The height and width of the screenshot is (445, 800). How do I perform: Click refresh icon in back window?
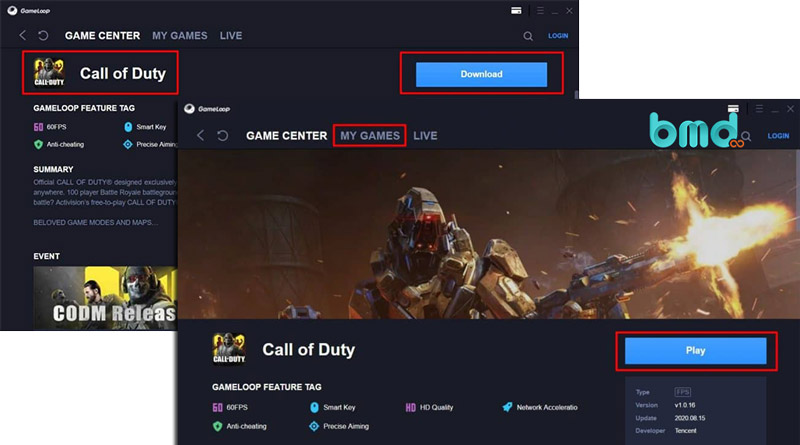click(x=43, y=35)
